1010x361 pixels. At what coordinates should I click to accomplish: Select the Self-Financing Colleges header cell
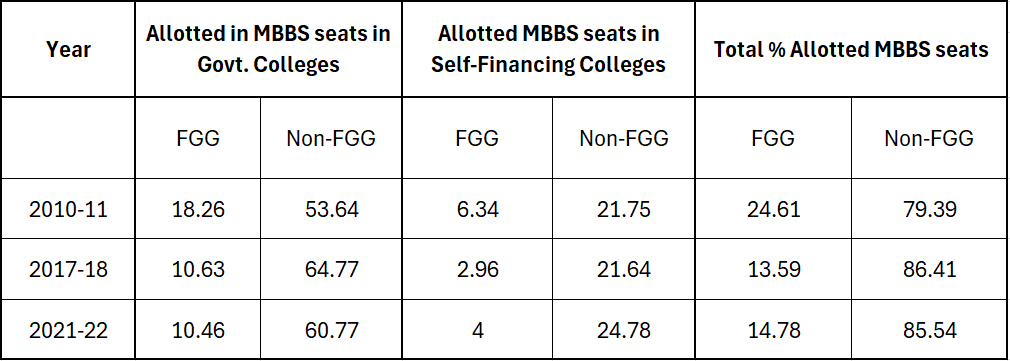[x=548, y=49]
